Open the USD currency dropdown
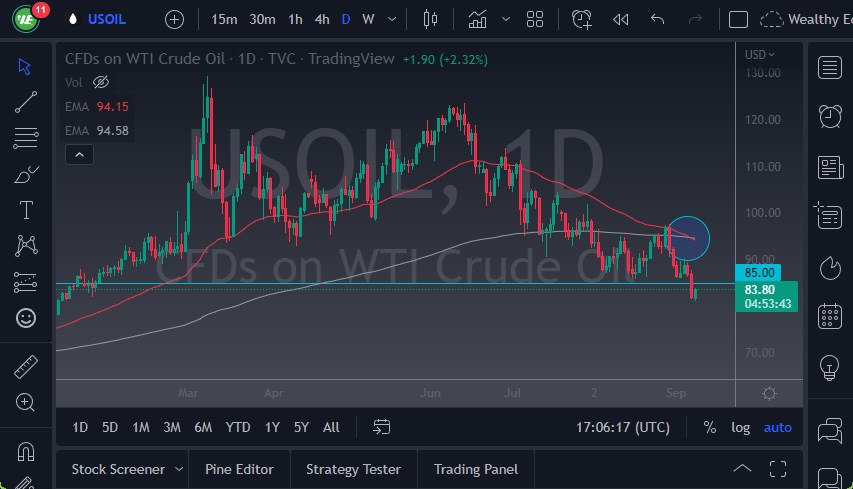853x489 pixels. [x=760, y=54]
